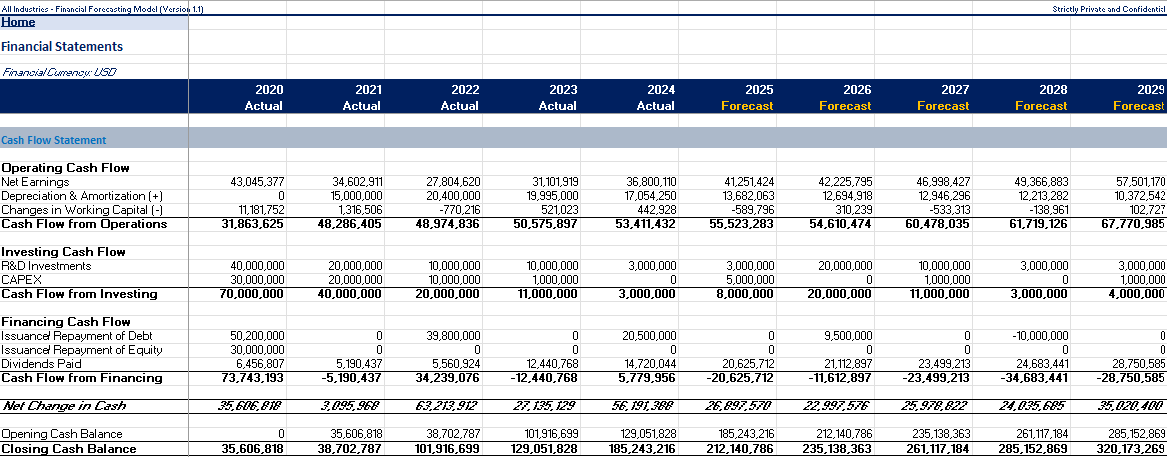Select the Net Earnings row label
Screen dimensions: 1167x457
point(35,182)
